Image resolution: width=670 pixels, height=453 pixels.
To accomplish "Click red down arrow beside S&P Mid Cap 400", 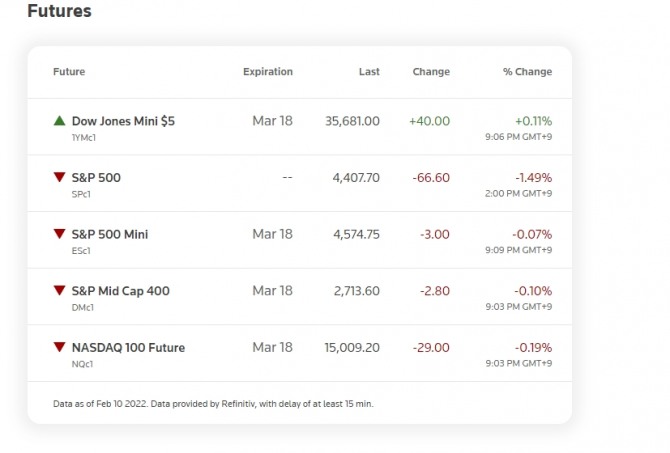I will pos(60,291).
